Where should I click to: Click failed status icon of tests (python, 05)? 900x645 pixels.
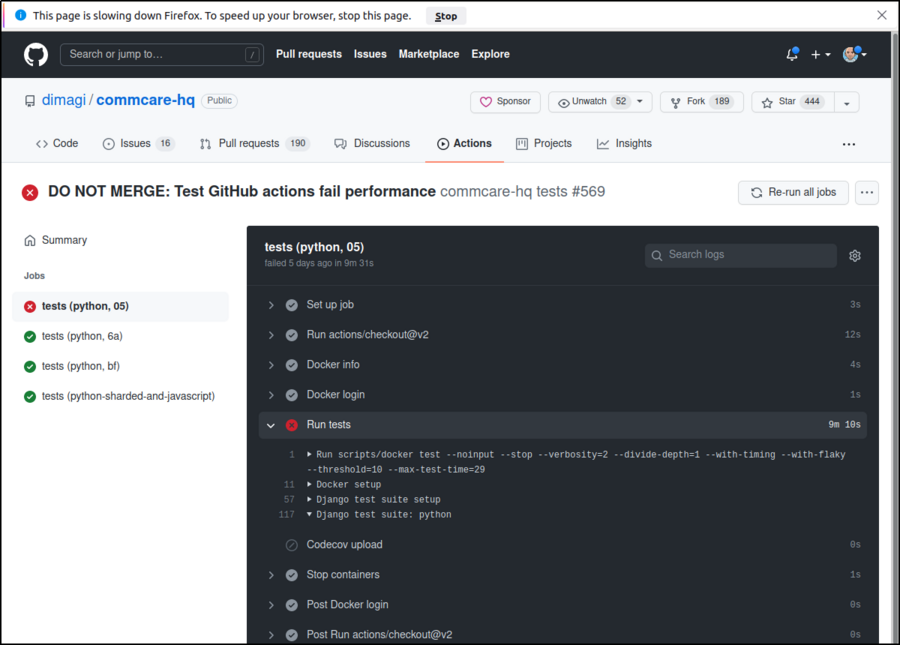[30, 306]
